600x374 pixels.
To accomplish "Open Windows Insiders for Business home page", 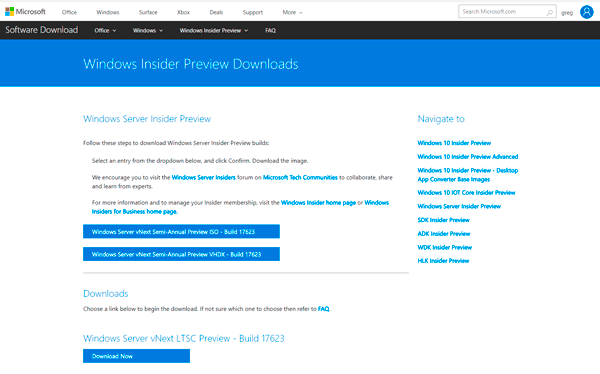I will point(135,212).
